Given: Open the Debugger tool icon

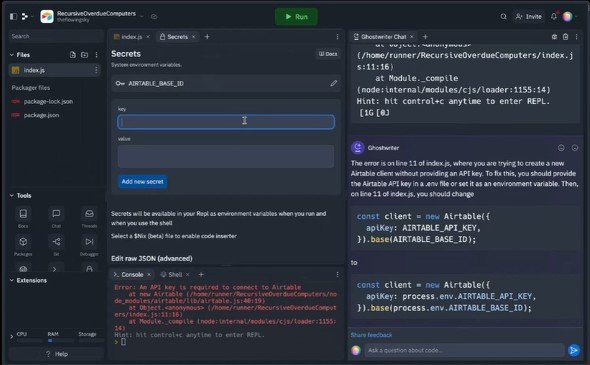Looking at the screenshot, I should [x=89, y=245].
